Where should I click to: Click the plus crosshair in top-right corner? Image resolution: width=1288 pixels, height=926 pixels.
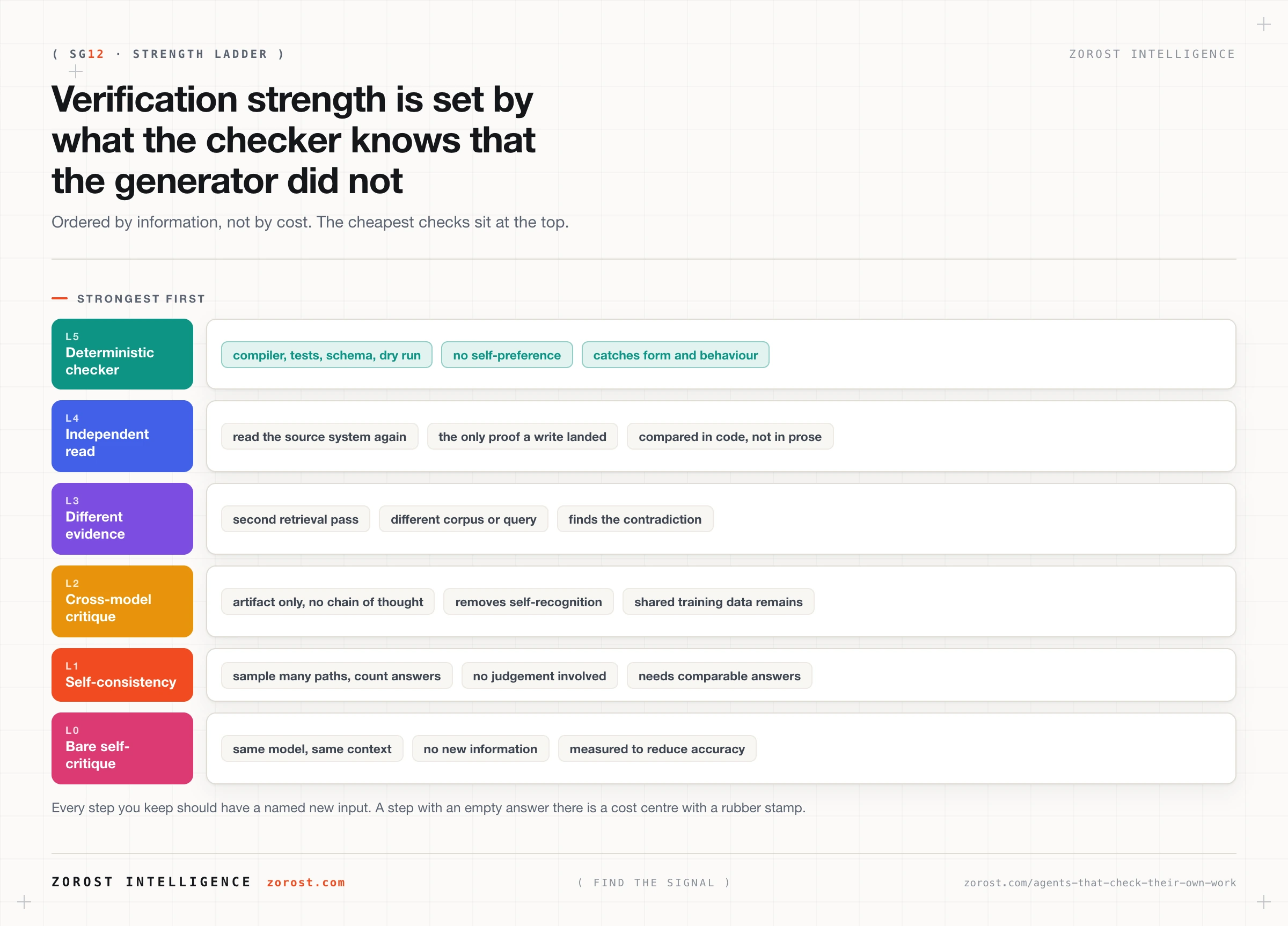coord(1263,25)
